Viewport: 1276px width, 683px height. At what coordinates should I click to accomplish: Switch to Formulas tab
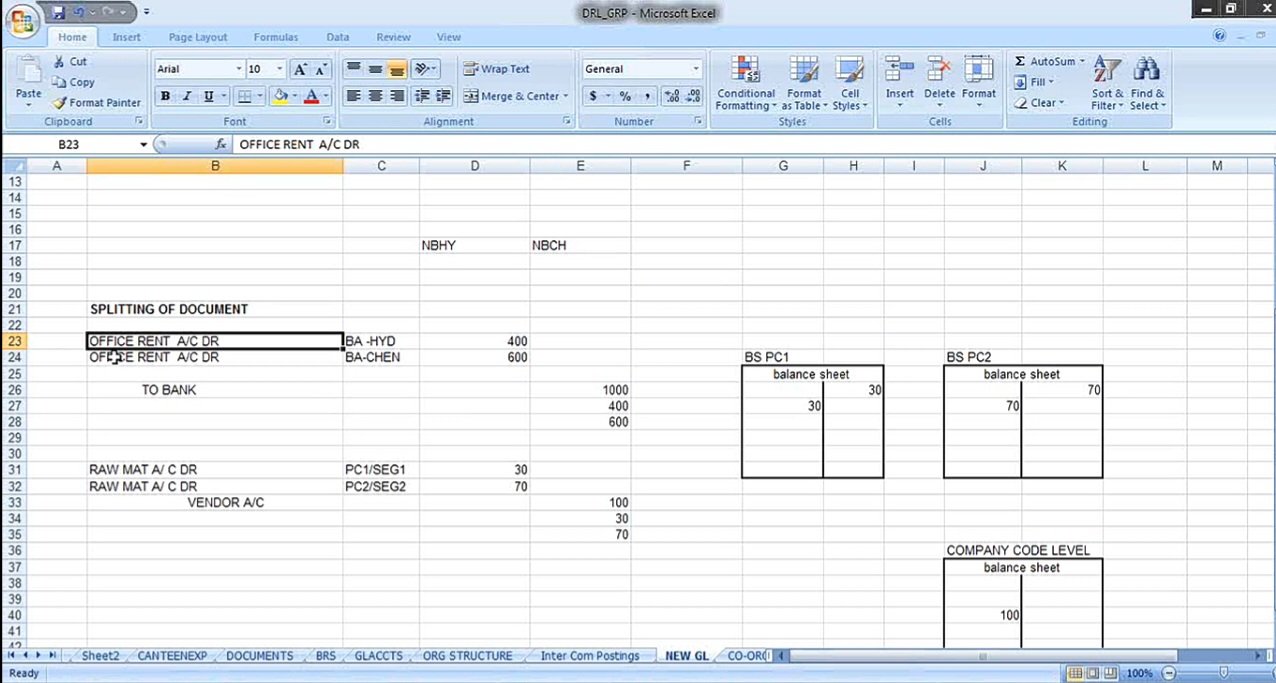[275, 37]
